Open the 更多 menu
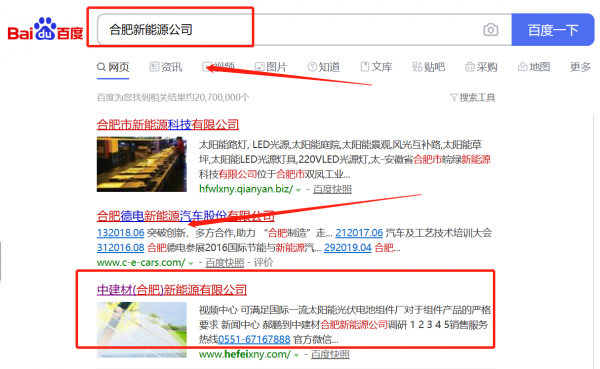Screen dimensions: 600x369 [580, 67]
